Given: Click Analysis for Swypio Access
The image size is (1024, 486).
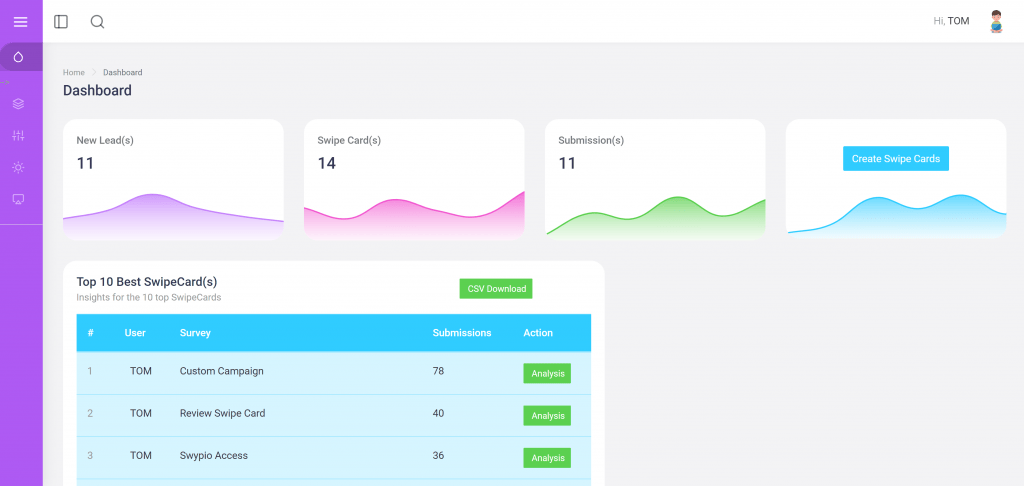Looking at the screenshot, I should [x=547, y=458].
